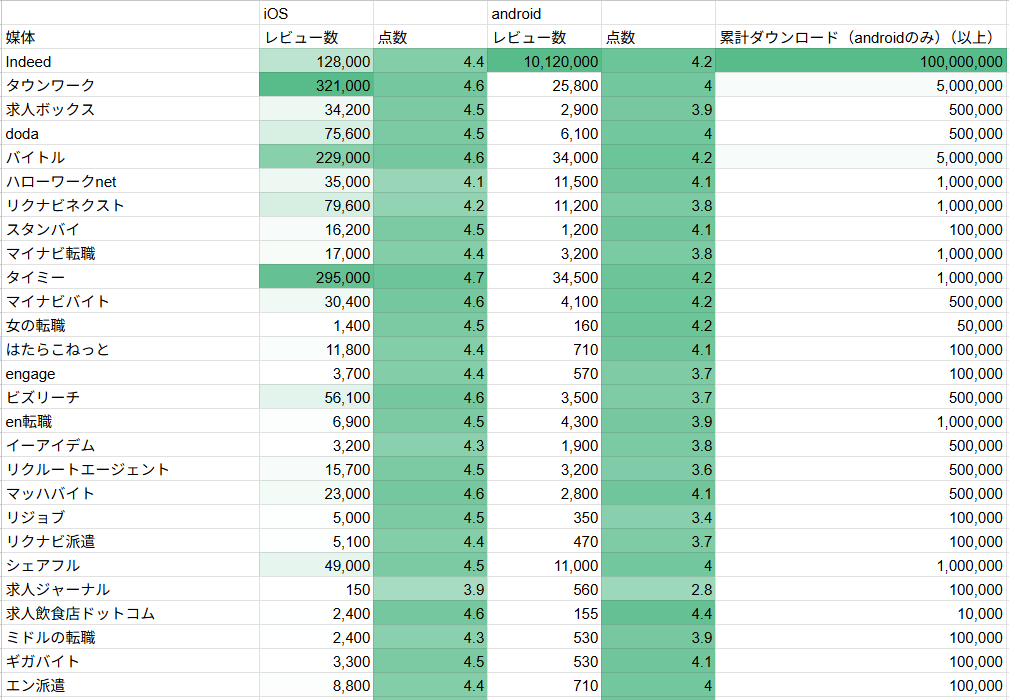Select the マイナビバイト cell
The width and height of the screenshot is (1009, 700).
coord(129,301)
